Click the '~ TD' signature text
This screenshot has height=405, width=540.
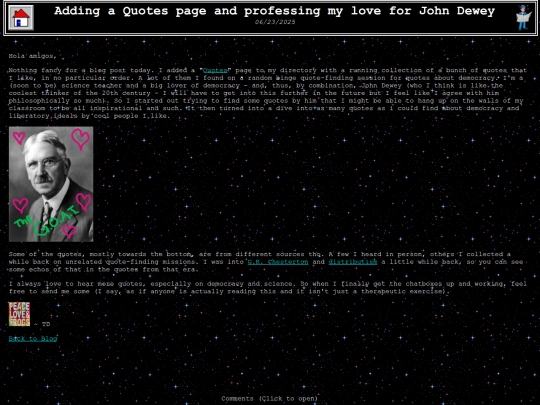point(42,324)
